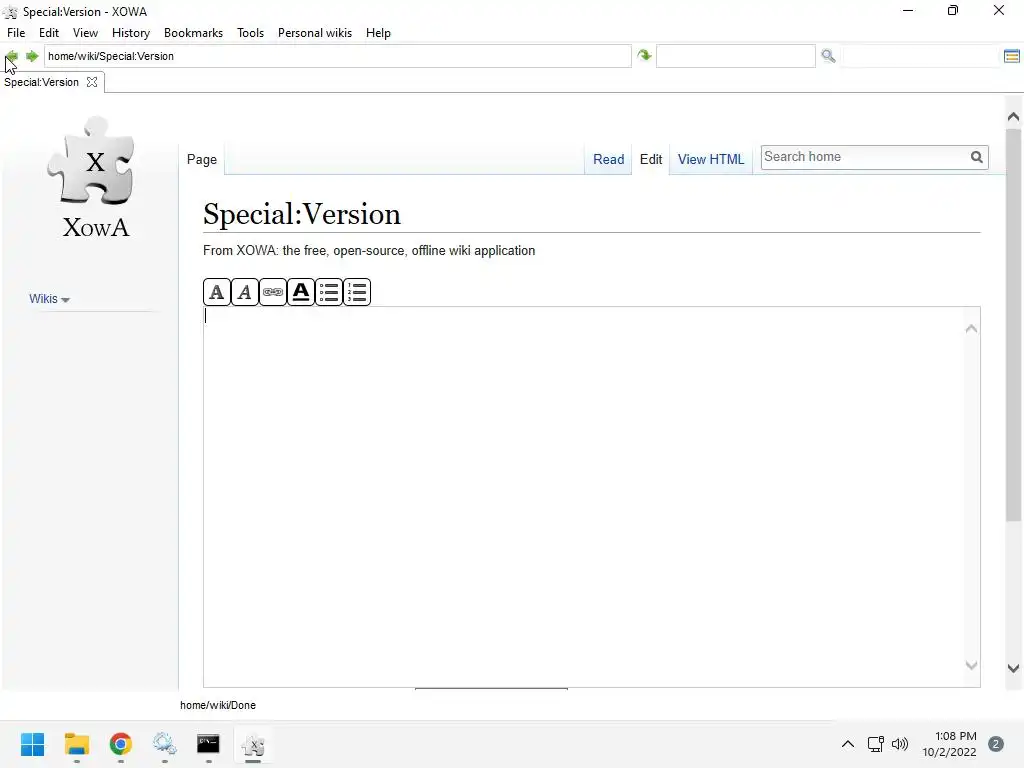
Task: Click the Special:Version page heading
Action: pos(302,214)
